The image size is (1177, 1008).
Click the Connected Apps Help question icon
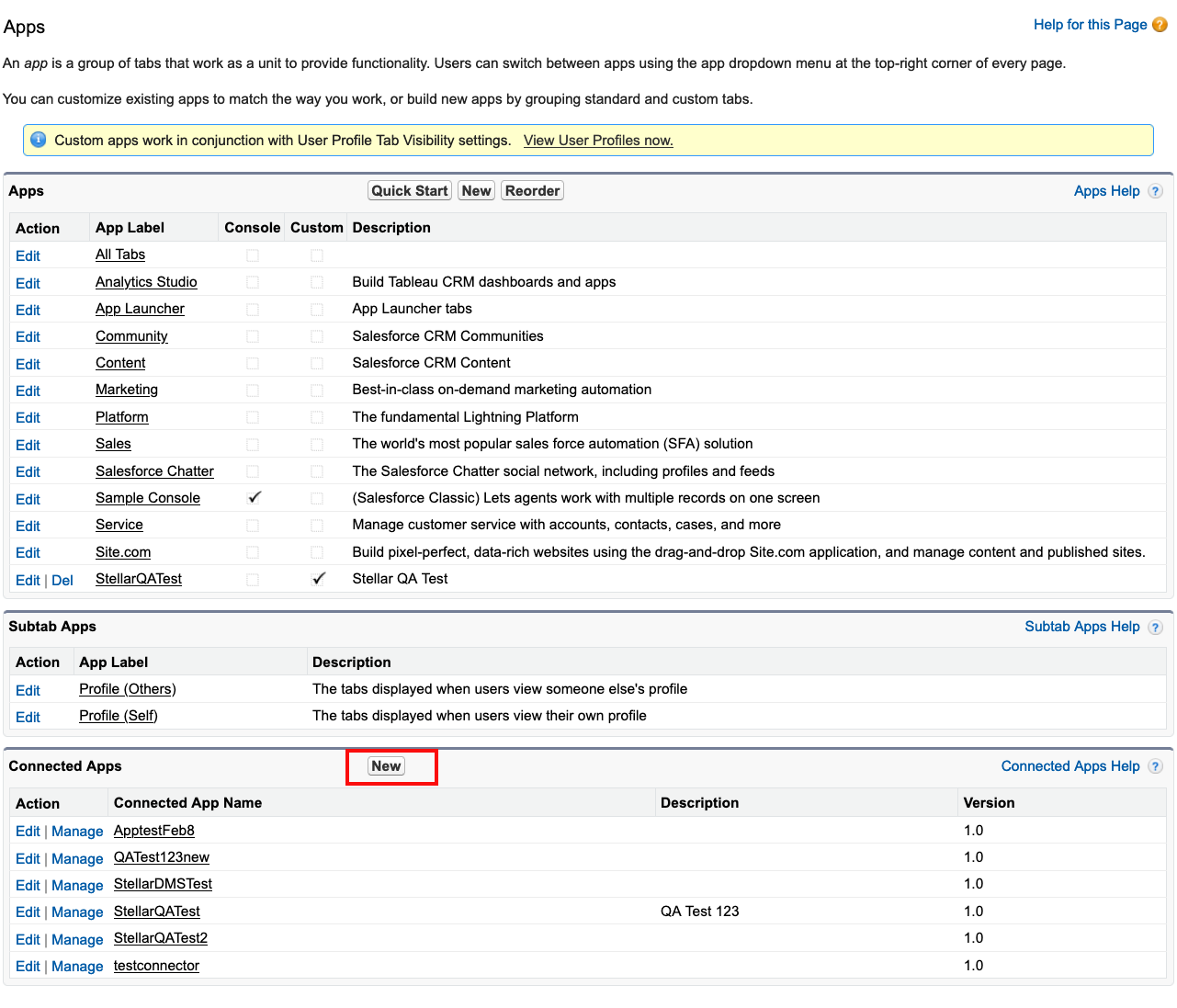pyautogui.click(x=1155, y=766)
